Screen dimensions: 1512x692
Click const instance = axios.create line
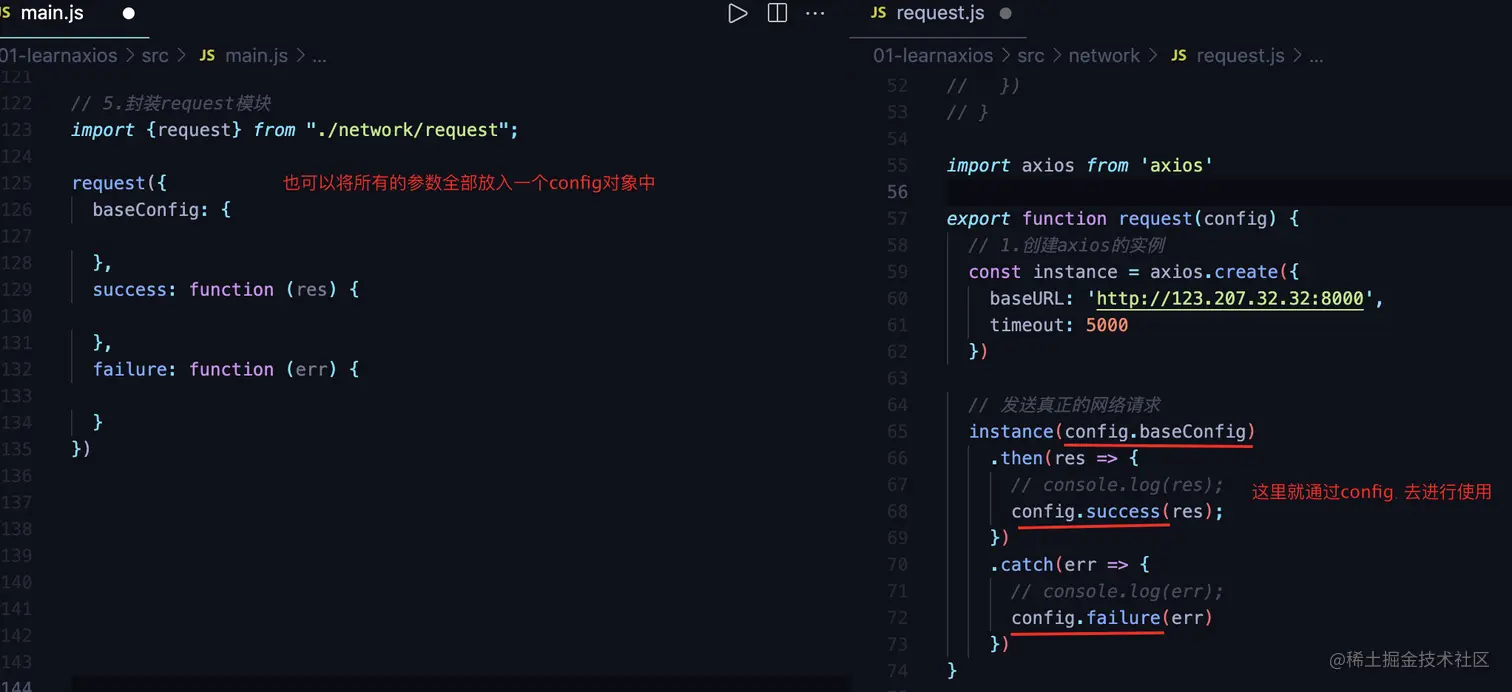1133,272
